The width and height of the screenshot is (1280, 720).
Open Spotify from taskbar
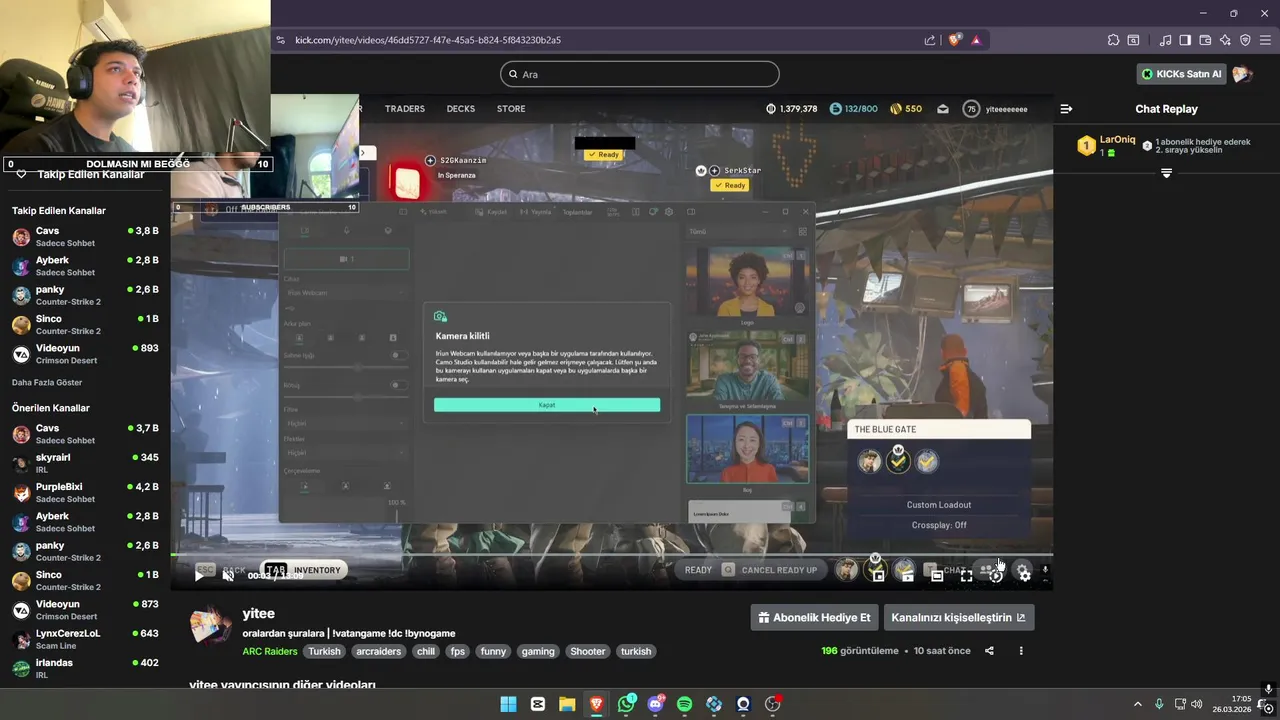(x=685, y=704)
